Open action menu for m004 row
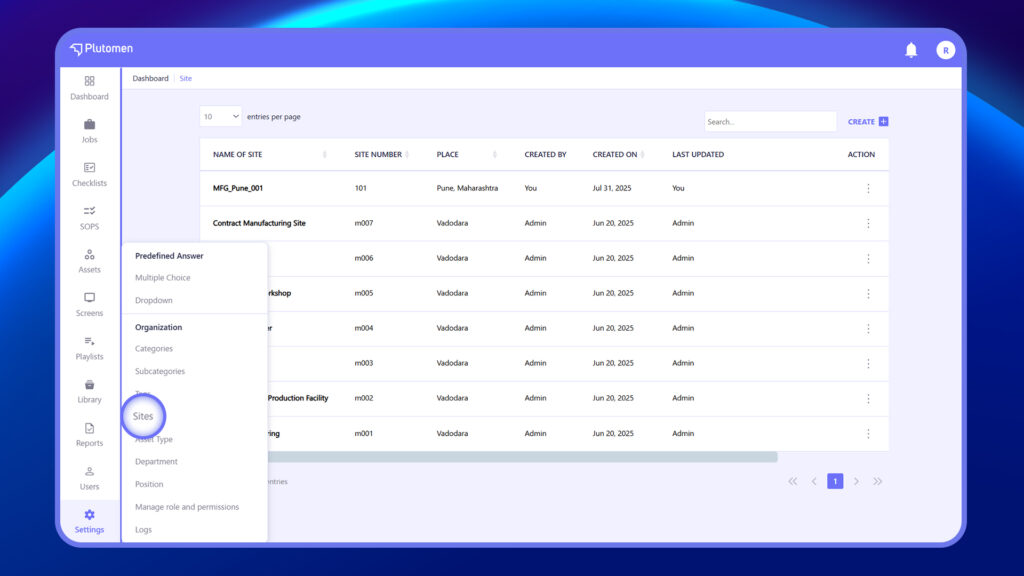 (x=868, y=328)
